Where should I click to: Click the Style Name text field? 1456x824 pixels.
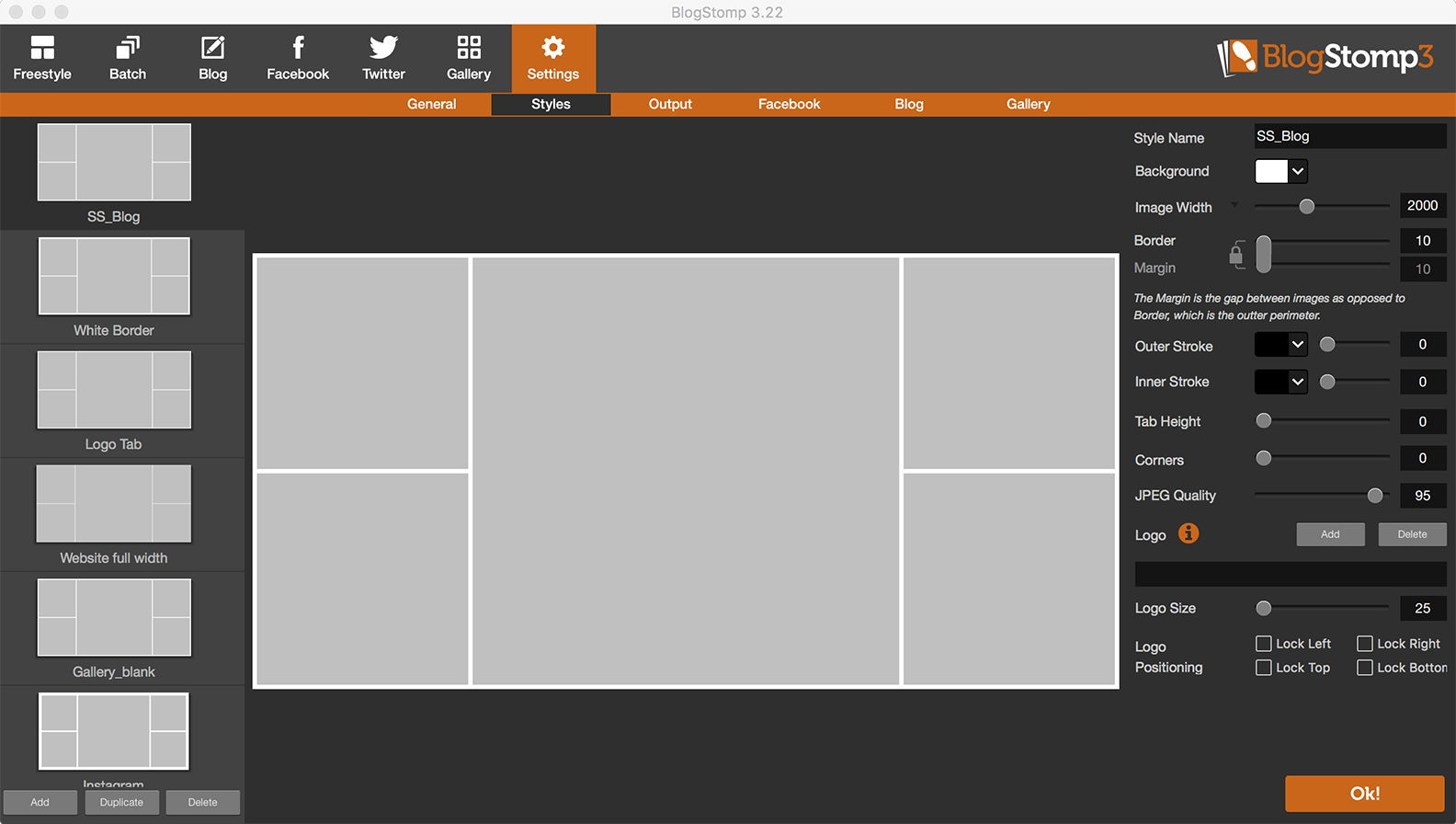click(1350, 136)
